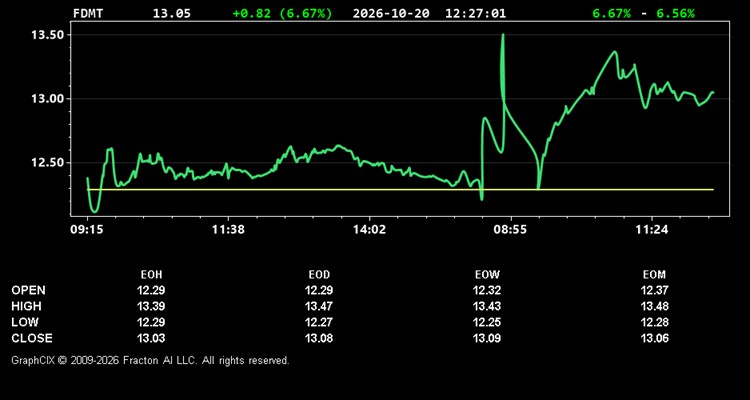The height and width of the screenshot is (400, 750).
Task: Click the GraphCIX copyright notice
Action: pos(150,360)
